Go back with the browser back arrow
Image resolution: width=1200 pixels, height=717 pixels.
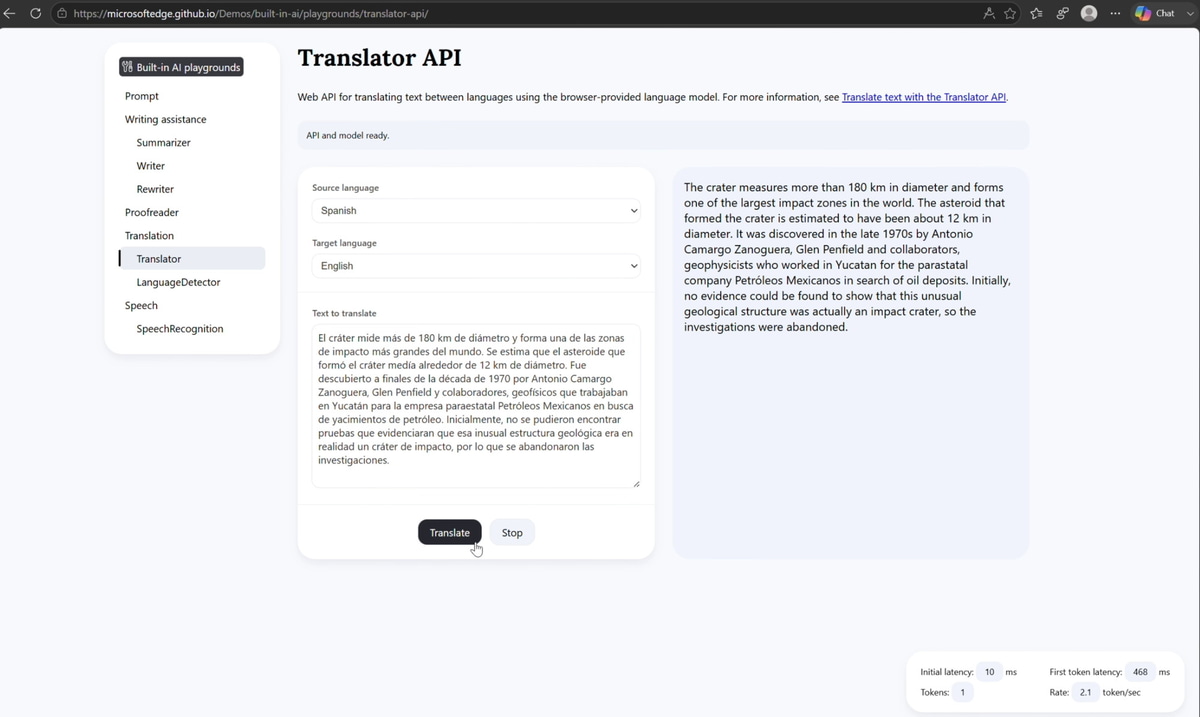click(x=10, y=14)
